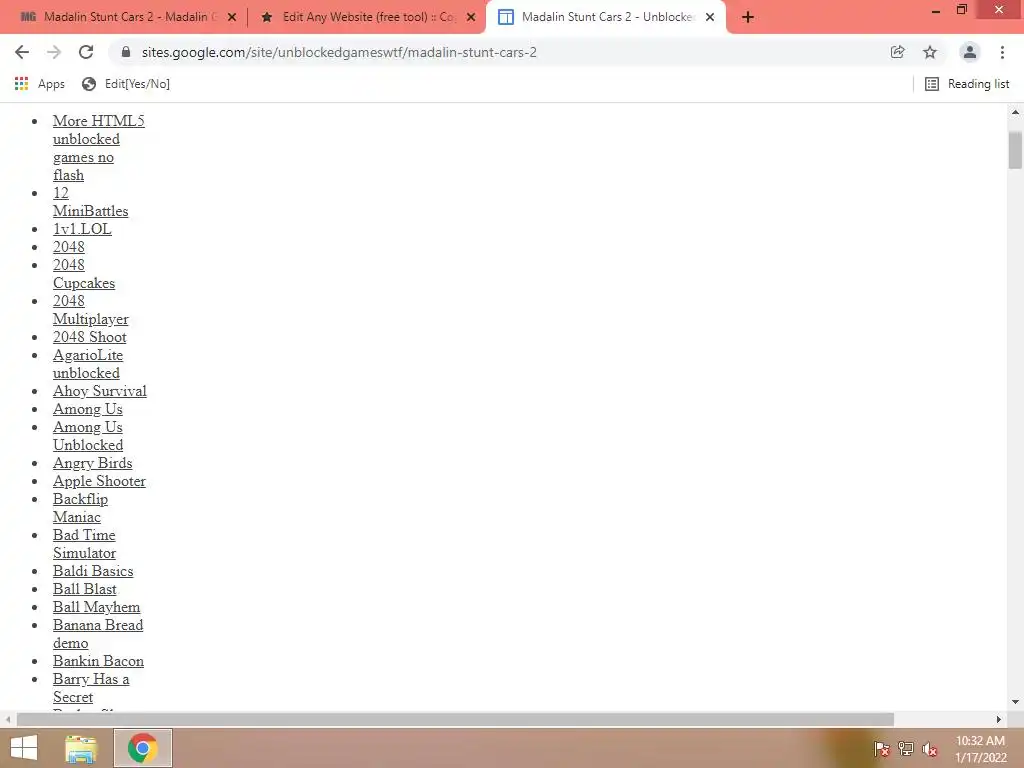Click the browser forward arrow
This screenshot has height=768, width=1024.
(54, 52)
